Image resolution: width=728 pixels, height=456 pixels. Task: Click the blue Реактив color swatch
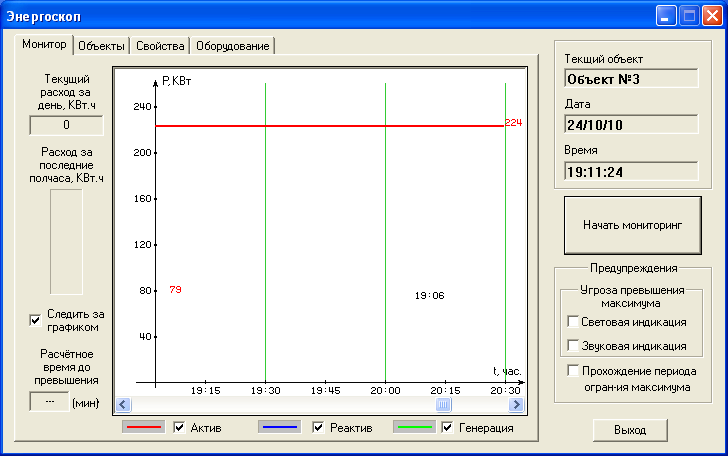point(279,428)
